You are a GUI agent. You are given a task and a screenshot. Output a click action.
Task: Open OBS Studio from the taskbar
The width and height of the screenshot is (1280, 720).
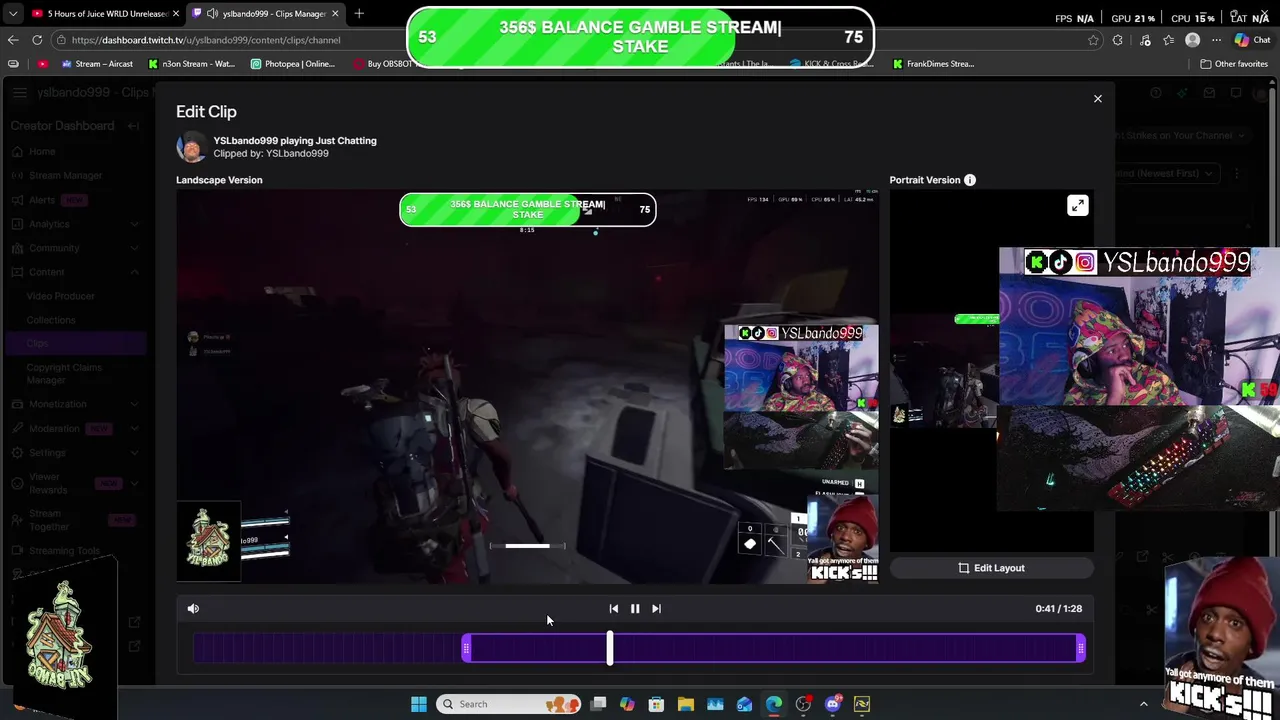(803, 704)
